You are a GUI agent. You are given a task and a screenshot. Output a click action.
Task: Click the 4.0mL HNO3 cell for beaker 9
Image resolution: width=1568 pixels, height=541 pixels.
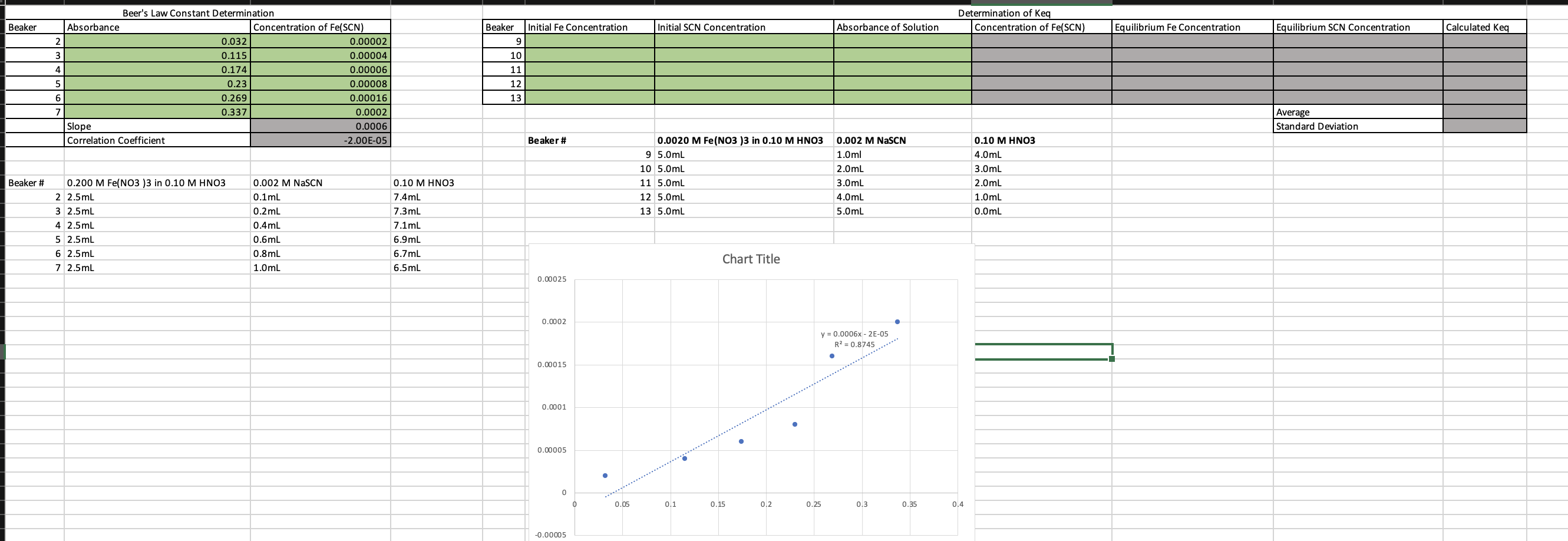pyautogui.click(x=1041, y=154)
